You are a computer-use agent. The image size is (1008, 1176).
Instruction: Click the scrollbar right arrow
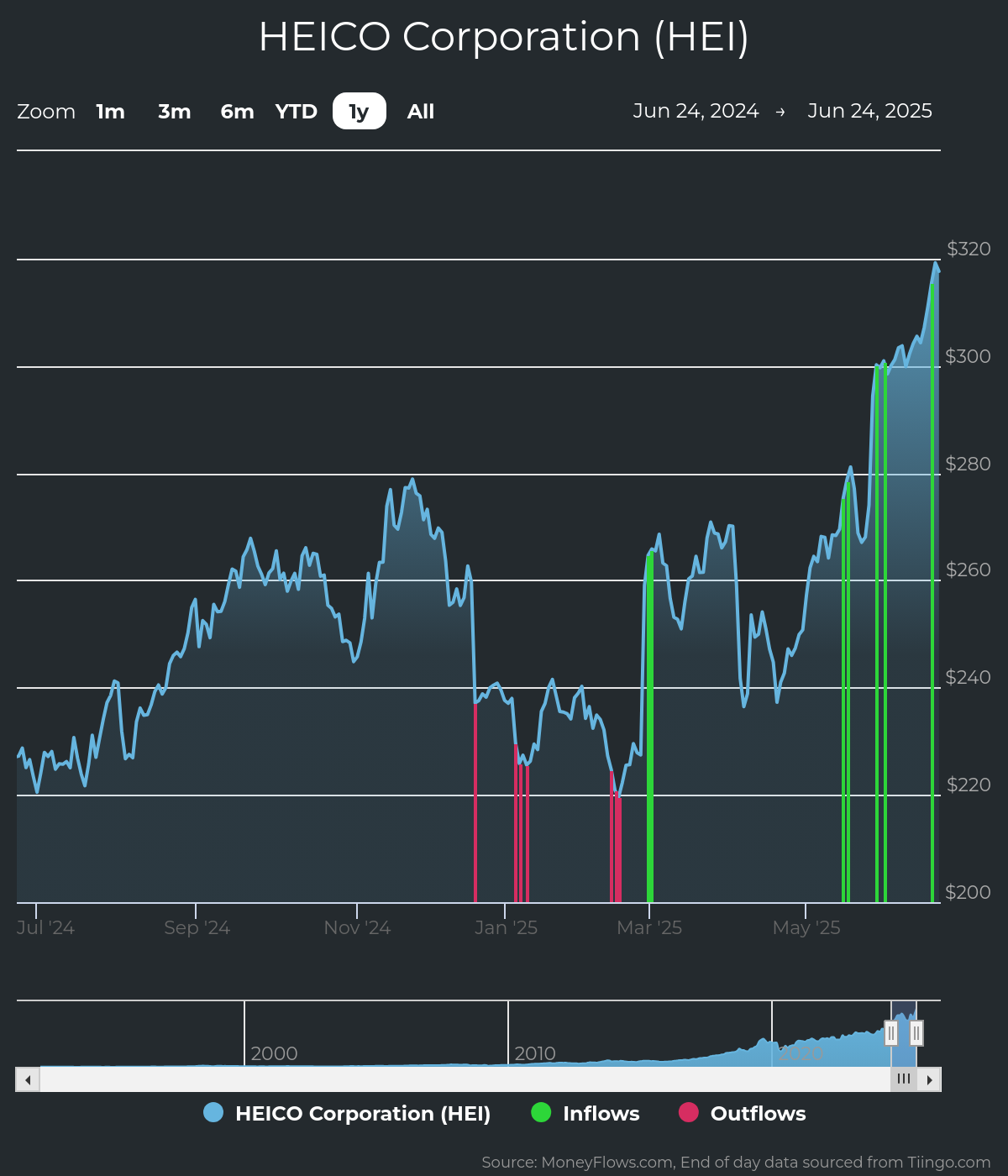pos(929,1079)
